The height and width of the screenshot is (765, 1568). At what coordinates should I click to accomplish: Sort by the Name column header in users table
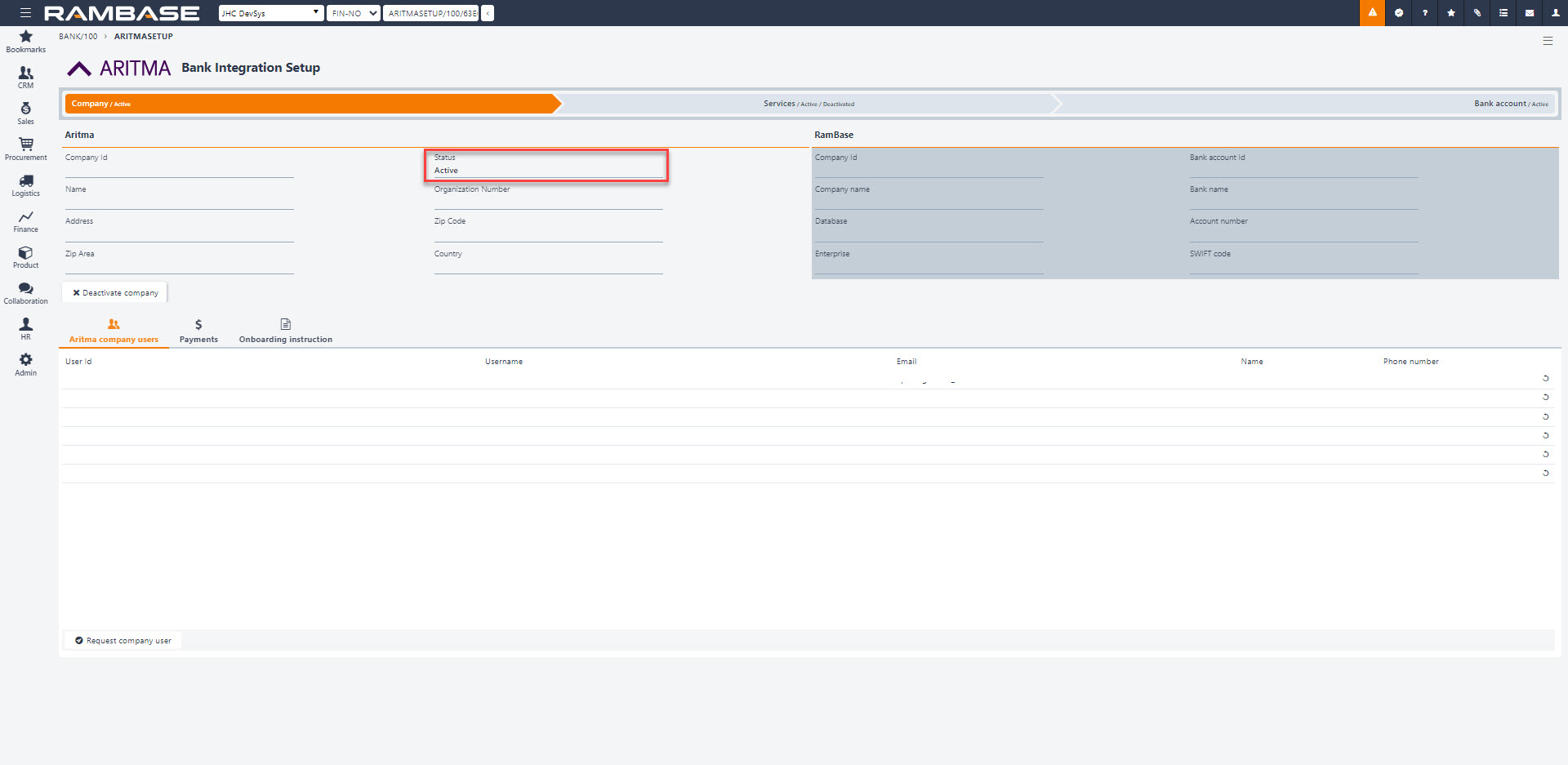[x=1252, y=362]
